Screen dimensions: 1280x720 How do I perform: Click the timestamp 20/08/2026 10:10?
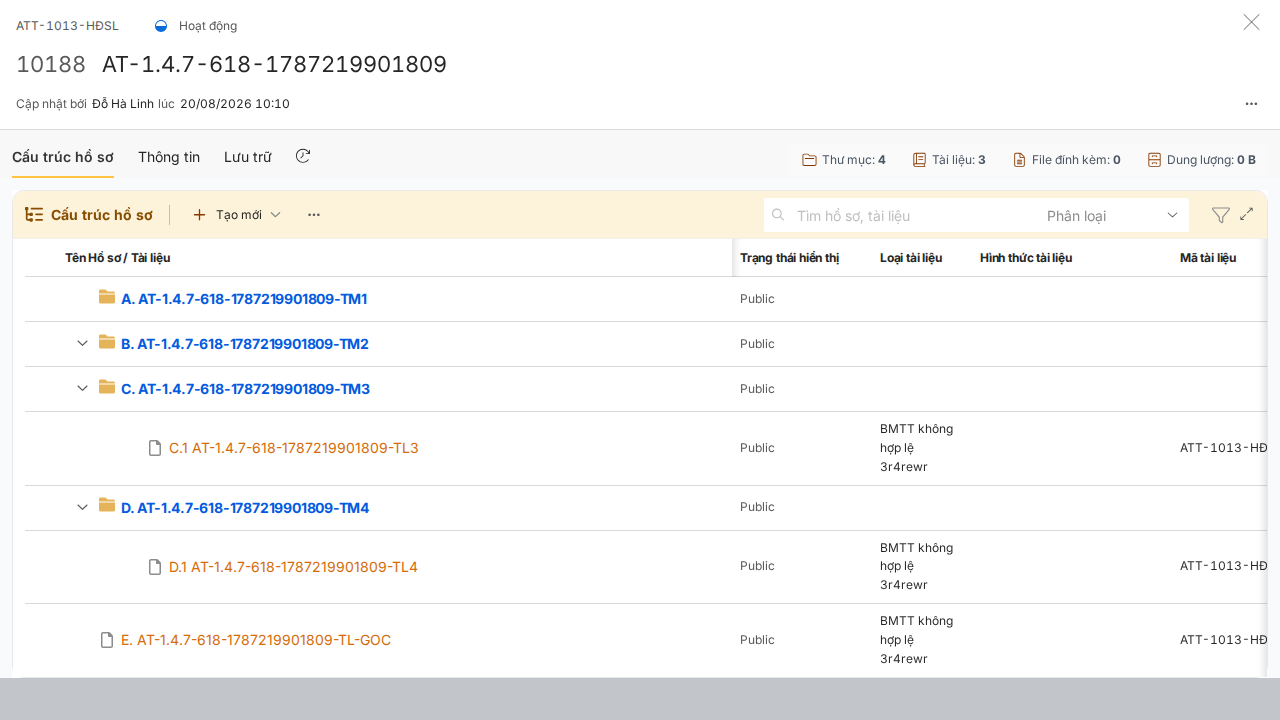tap(235, 104)
